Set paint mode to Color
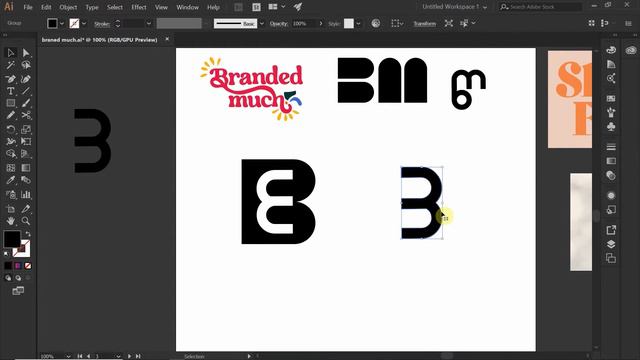This screenshot has height=360, width=640. click(x=8, y=266)
